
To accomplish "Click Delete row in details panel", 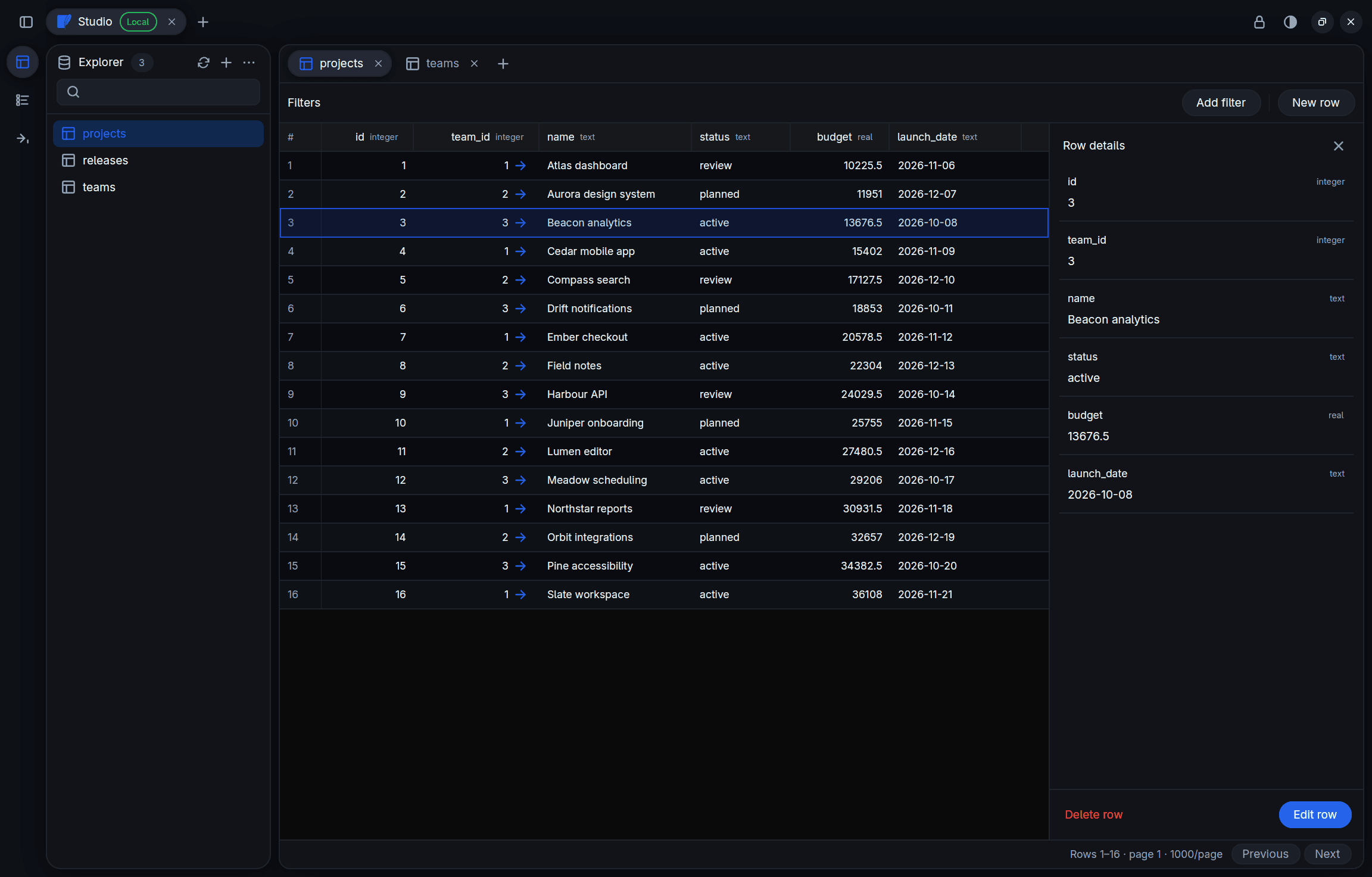I will point(1093,814).
